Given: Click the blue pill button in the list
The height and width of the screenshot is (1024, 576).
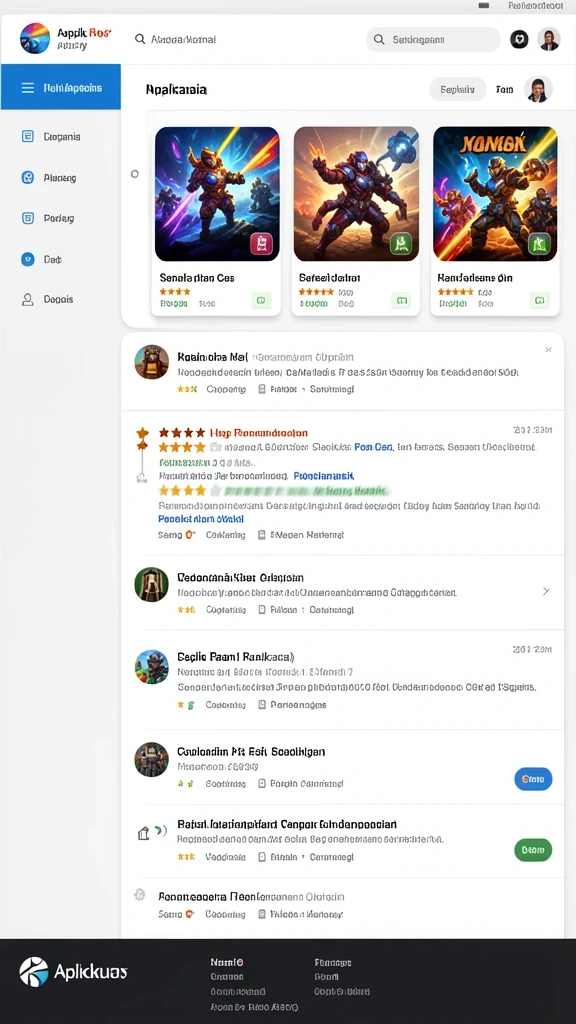Looking at the screenshot, I should [533, 778].
